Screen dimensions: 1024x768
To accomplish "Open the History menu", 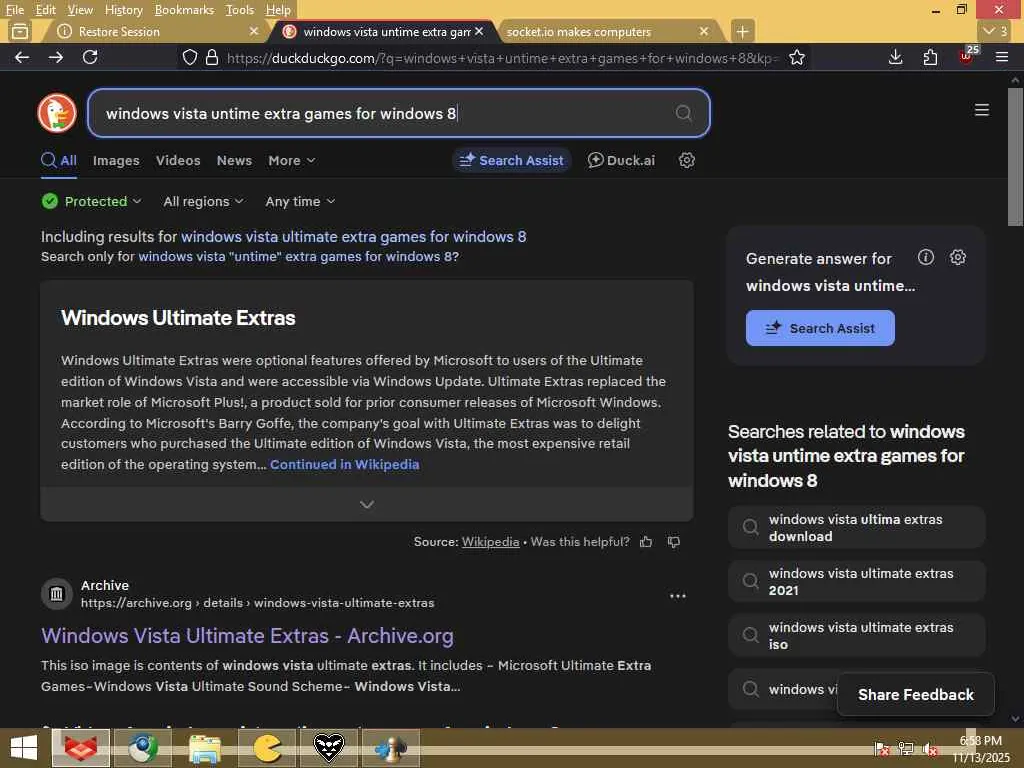I will [x=123, y=10].
